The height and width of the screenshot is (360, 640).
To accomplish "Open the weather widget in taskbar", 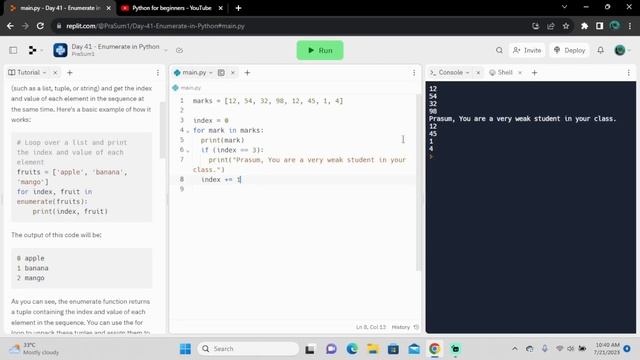I will 34,349.
